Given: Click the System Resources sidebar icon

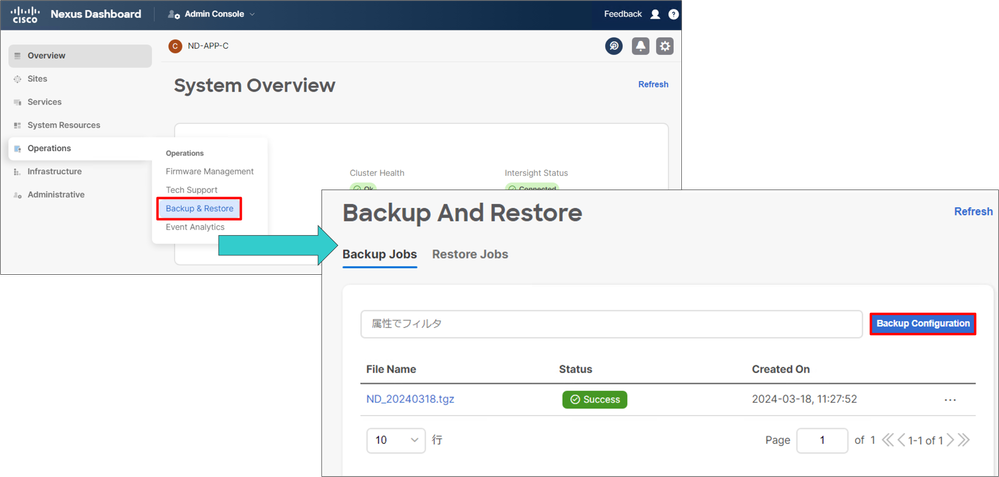Looking at the screenshot, I should click(18, 125).
